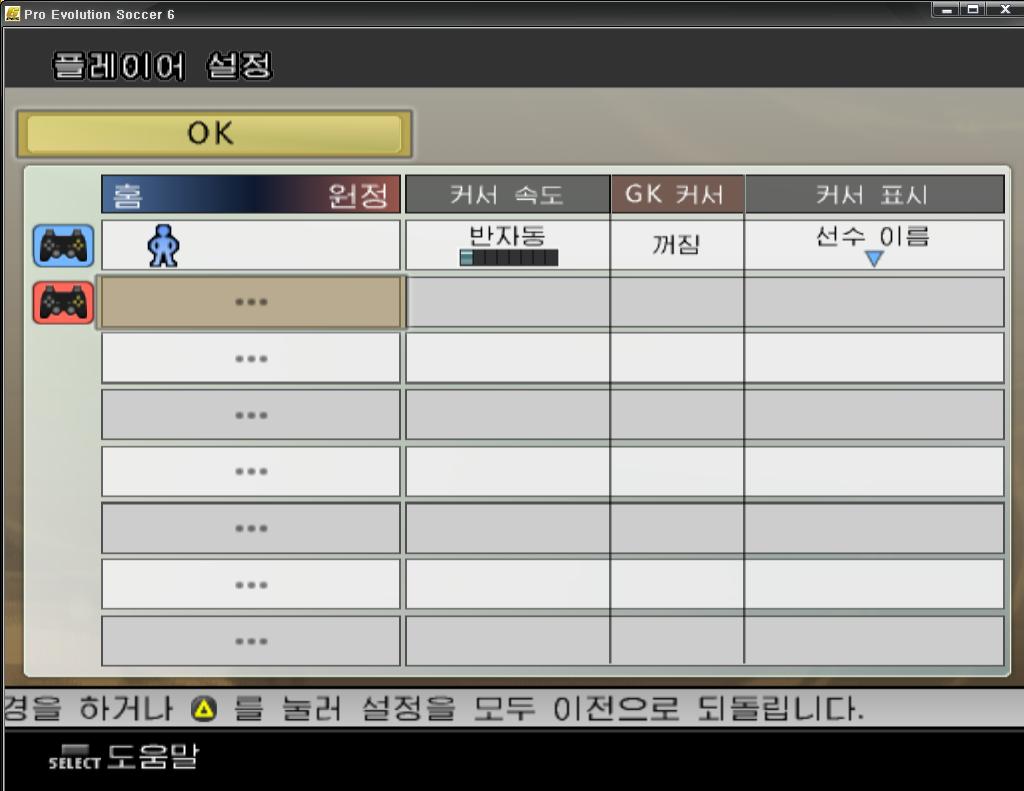Toggle the 반자동 cursor mode cell
The width and height of the screenshot is (1024, 791).
click(507, 245)
